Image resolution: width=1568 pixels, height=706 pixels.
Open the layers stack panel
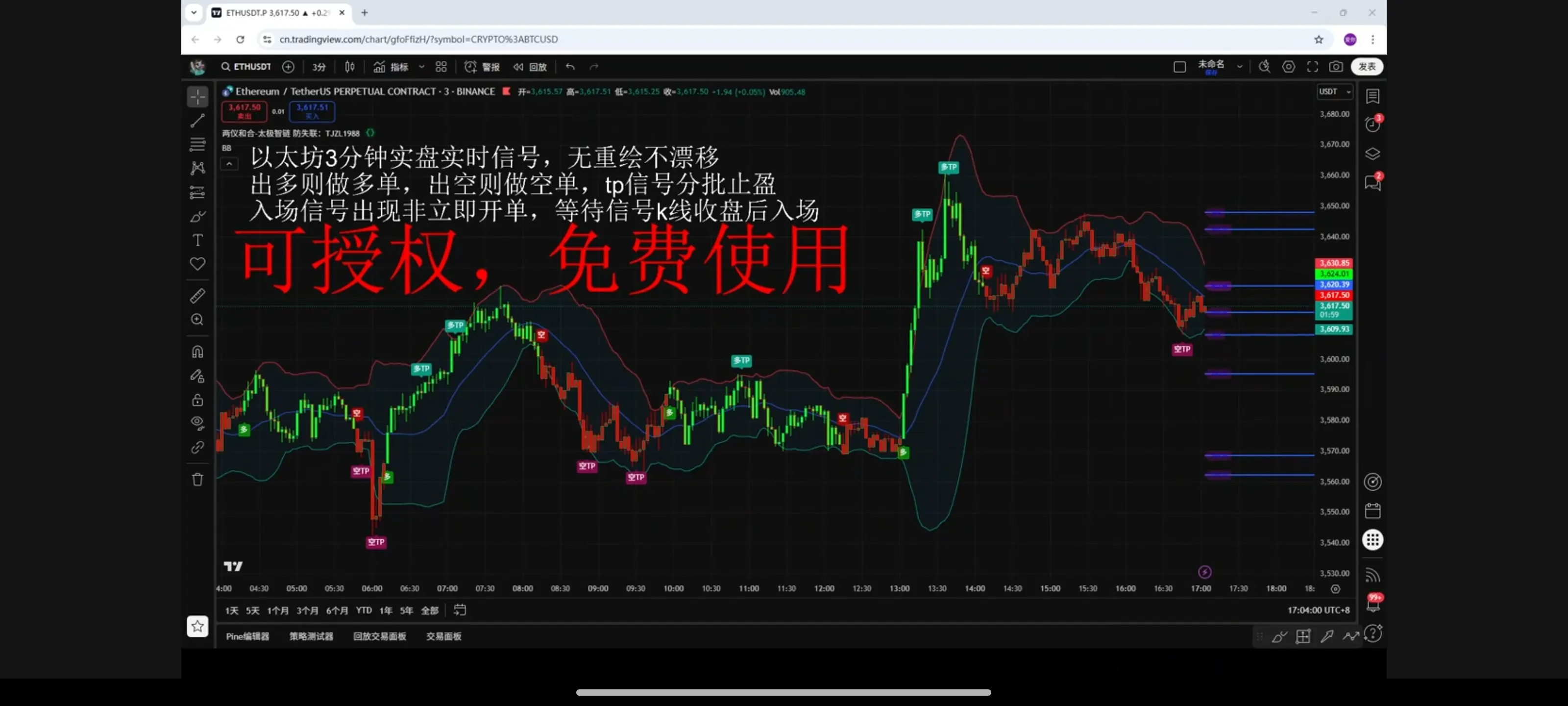click(x=1372, y=153)
